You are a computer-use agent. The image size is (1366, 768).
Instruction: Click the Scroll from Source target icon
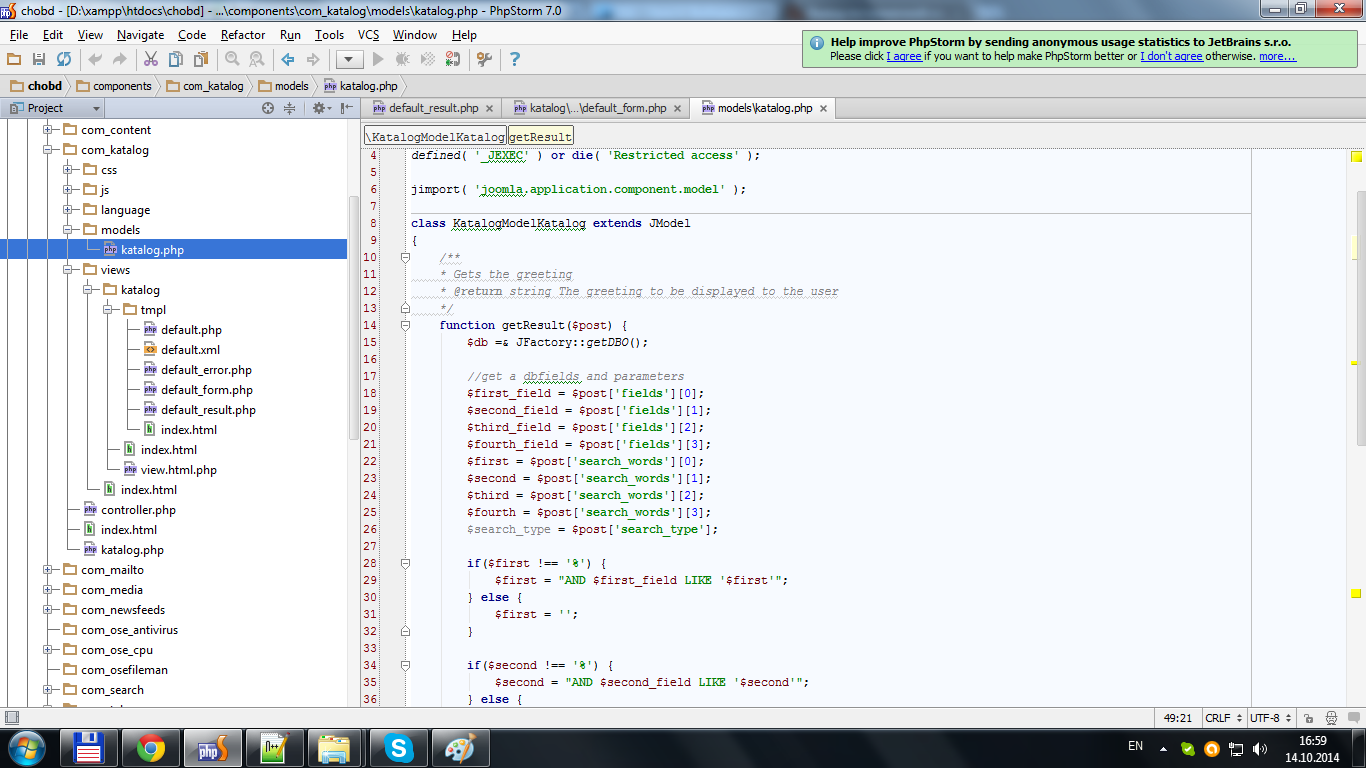268,108
